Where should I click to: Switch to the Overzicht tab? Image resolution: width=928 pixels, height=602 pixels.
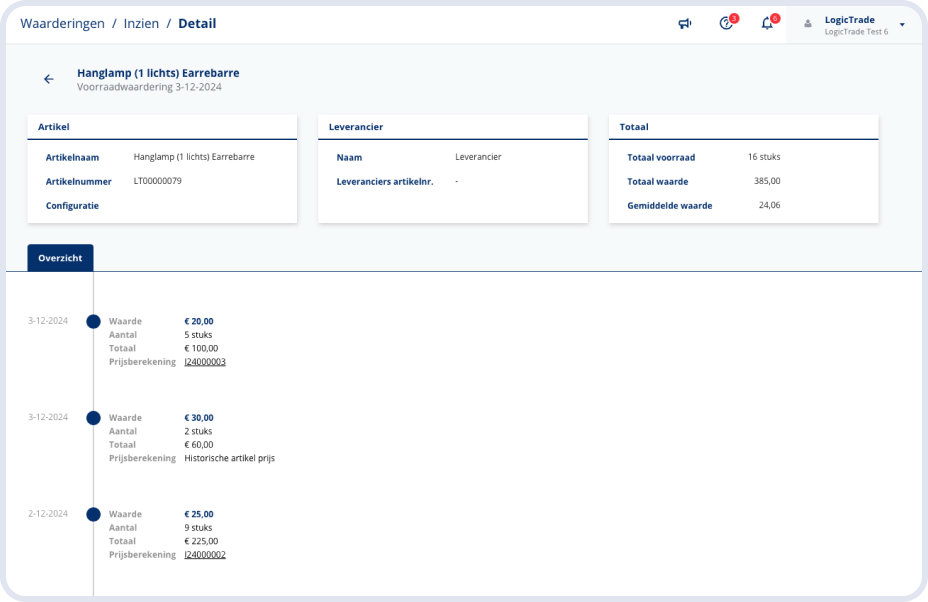tap(60, 258)
